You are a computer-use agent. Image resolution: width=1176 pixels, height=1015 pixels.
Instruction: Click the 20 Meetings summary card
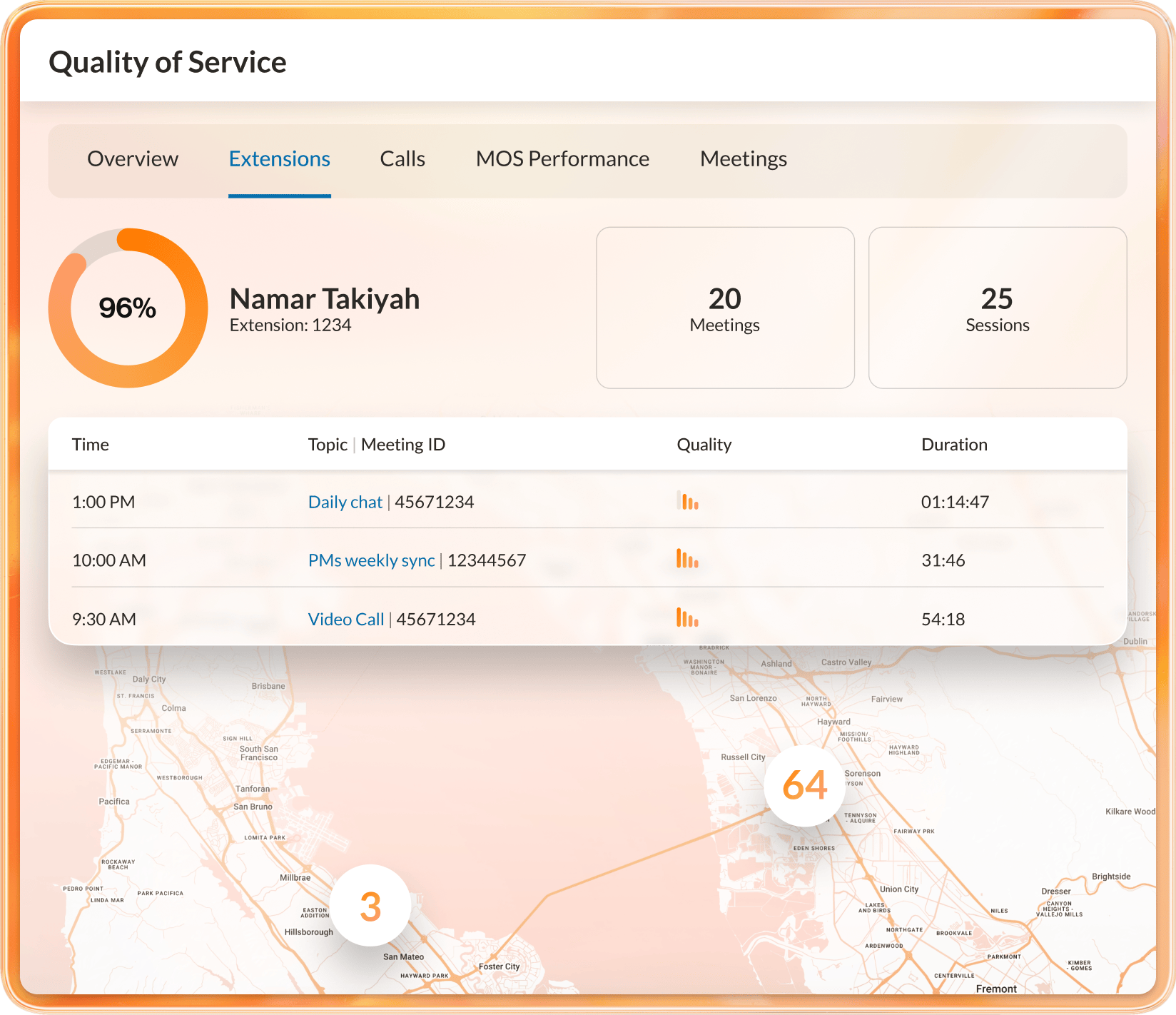tap(724, 308)
